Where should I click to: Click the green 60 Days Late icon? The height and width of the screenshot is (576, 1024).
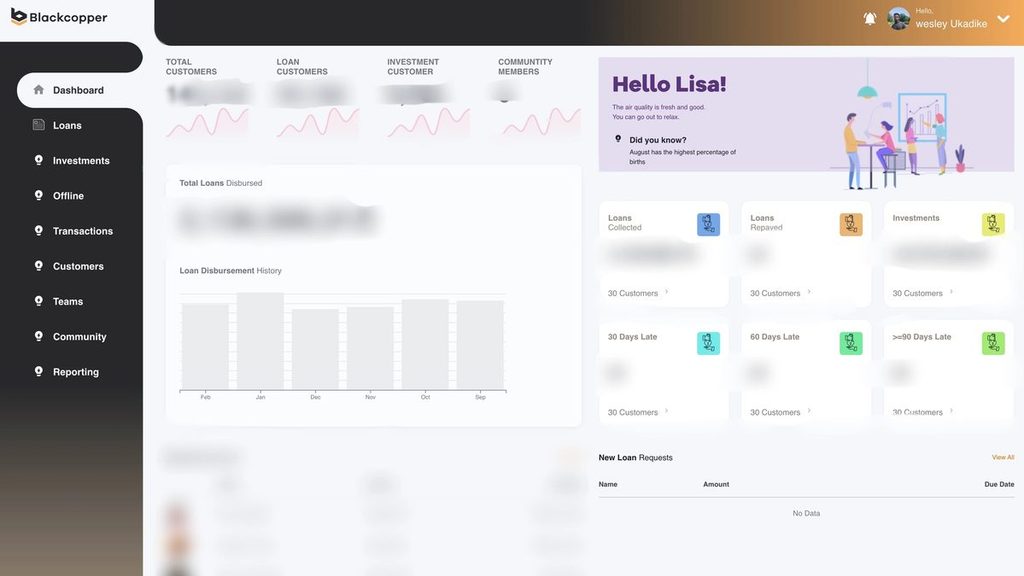[851, 343]
